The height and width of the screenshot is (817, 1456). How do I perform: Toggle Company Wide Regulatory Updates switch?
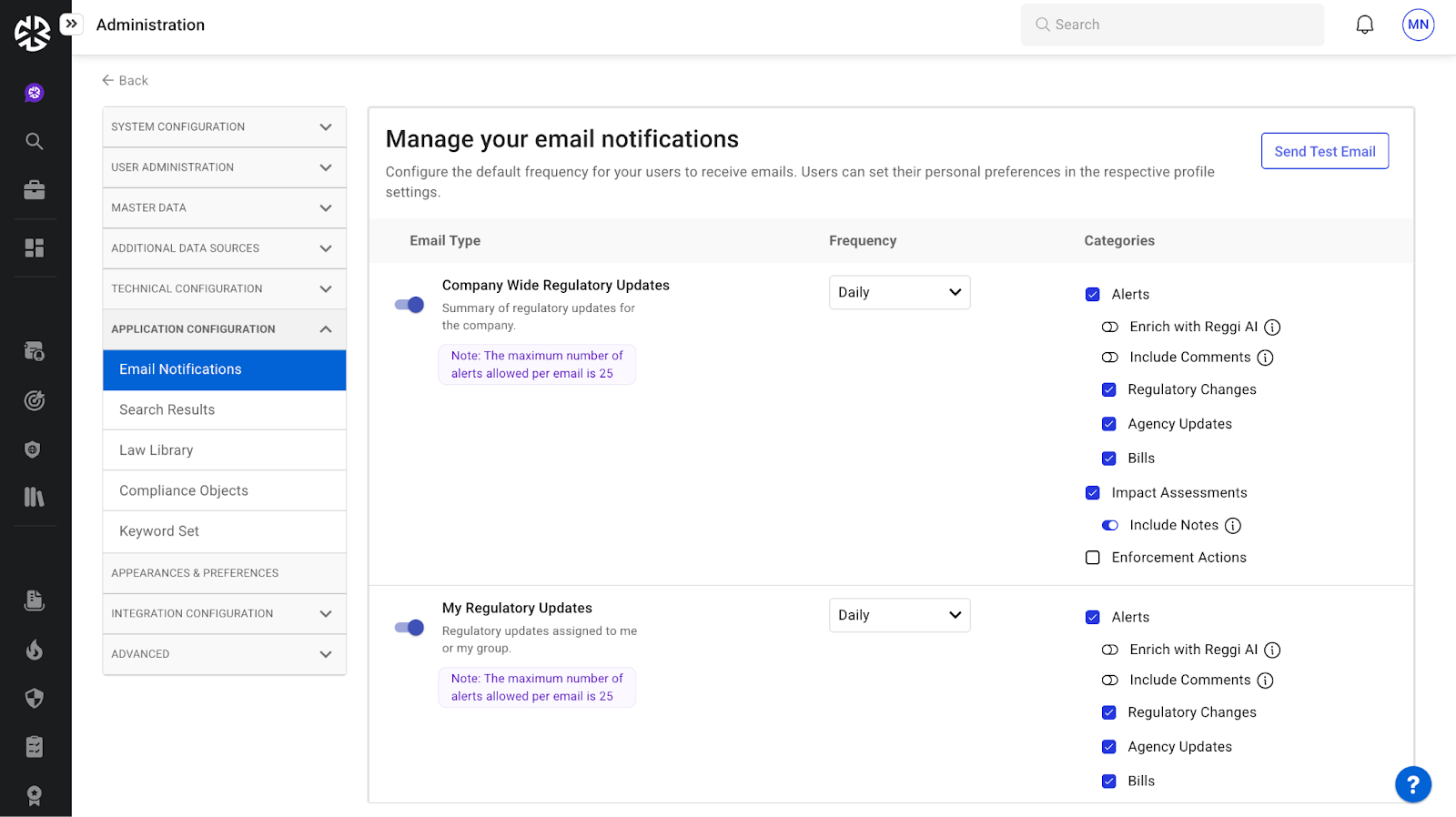point(409,305)
